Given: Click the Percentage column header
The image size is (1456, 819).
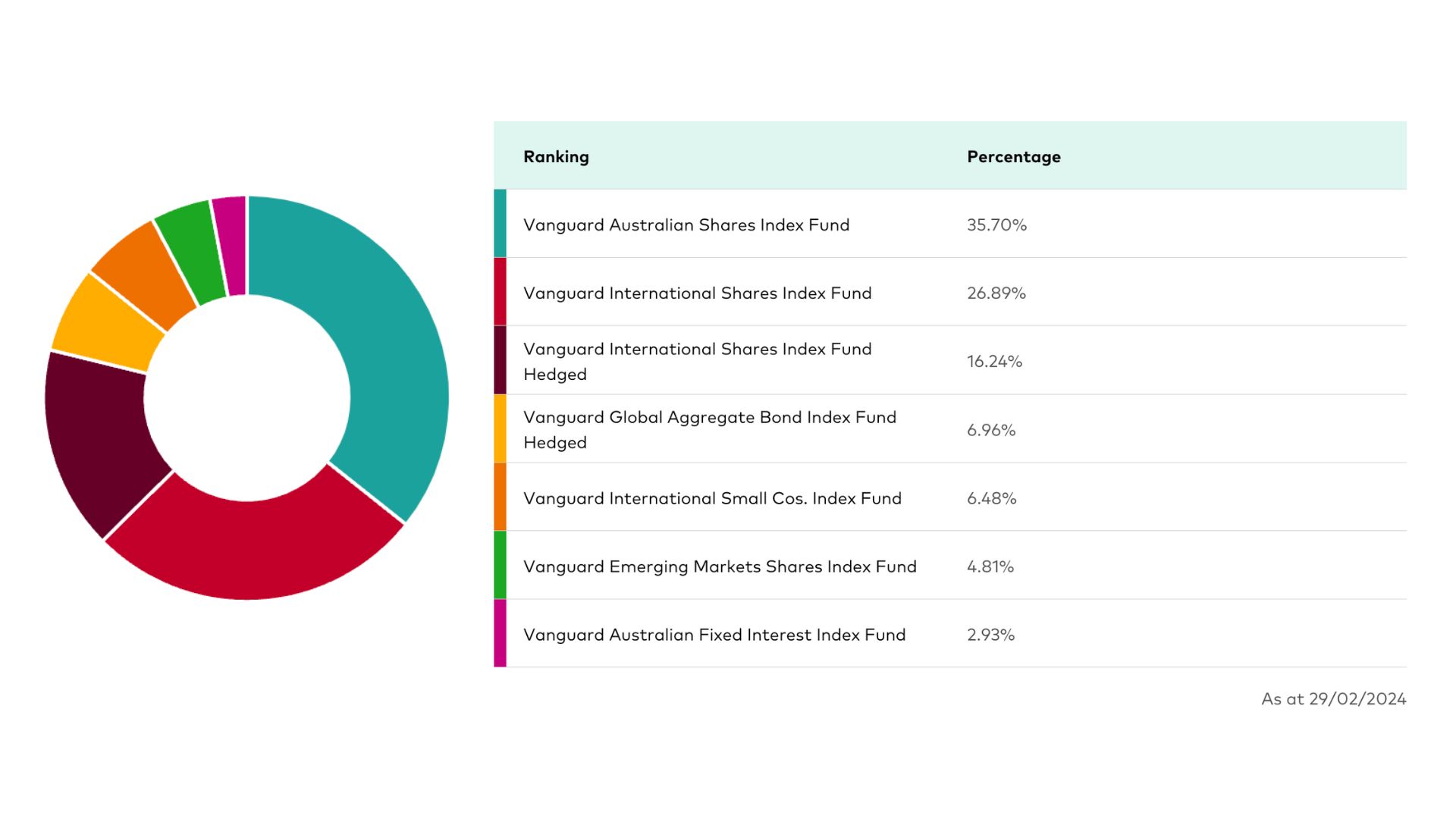Looking at the screenshot, I should coord(1013,157).
